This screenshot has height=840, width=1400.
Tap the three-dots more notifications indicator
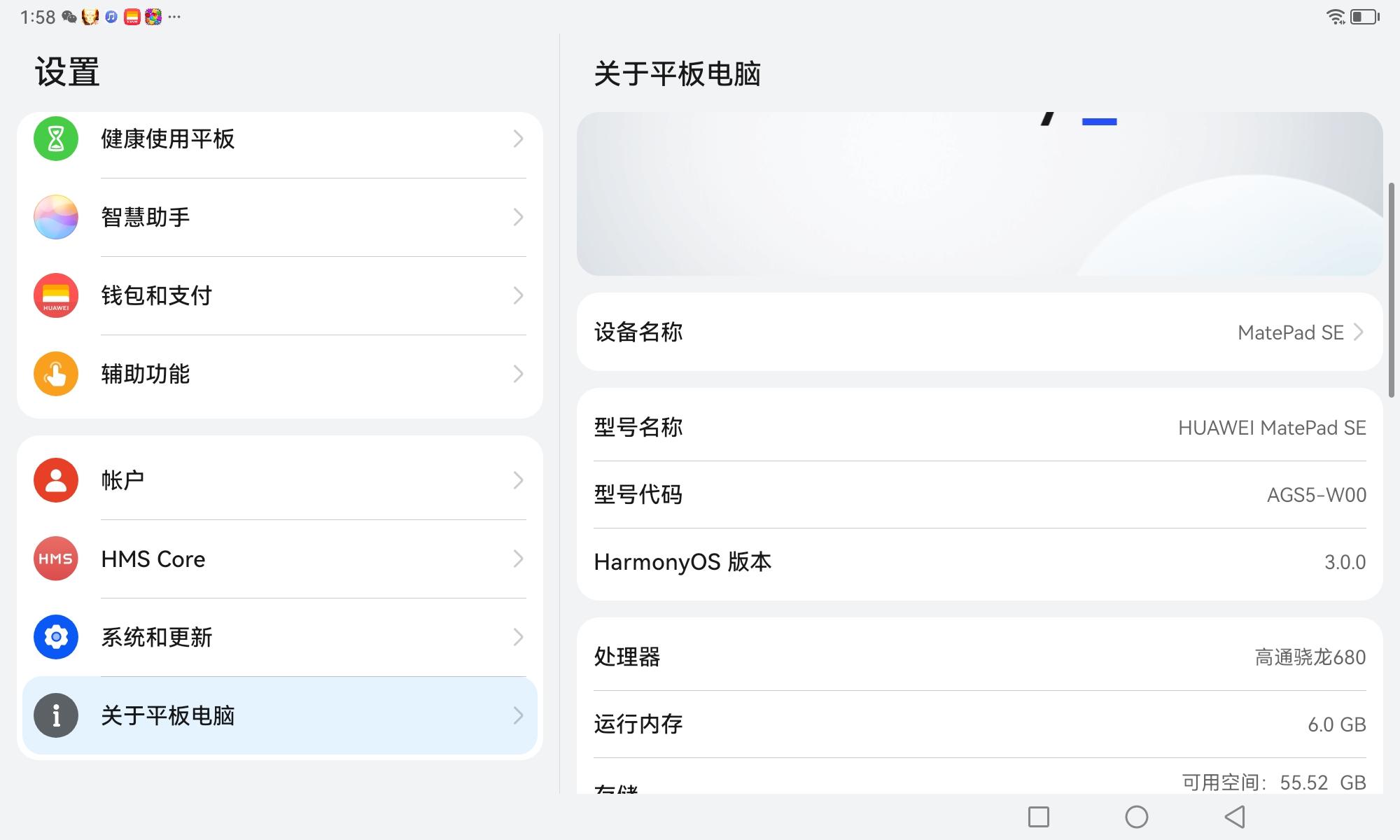pos(174,16)
